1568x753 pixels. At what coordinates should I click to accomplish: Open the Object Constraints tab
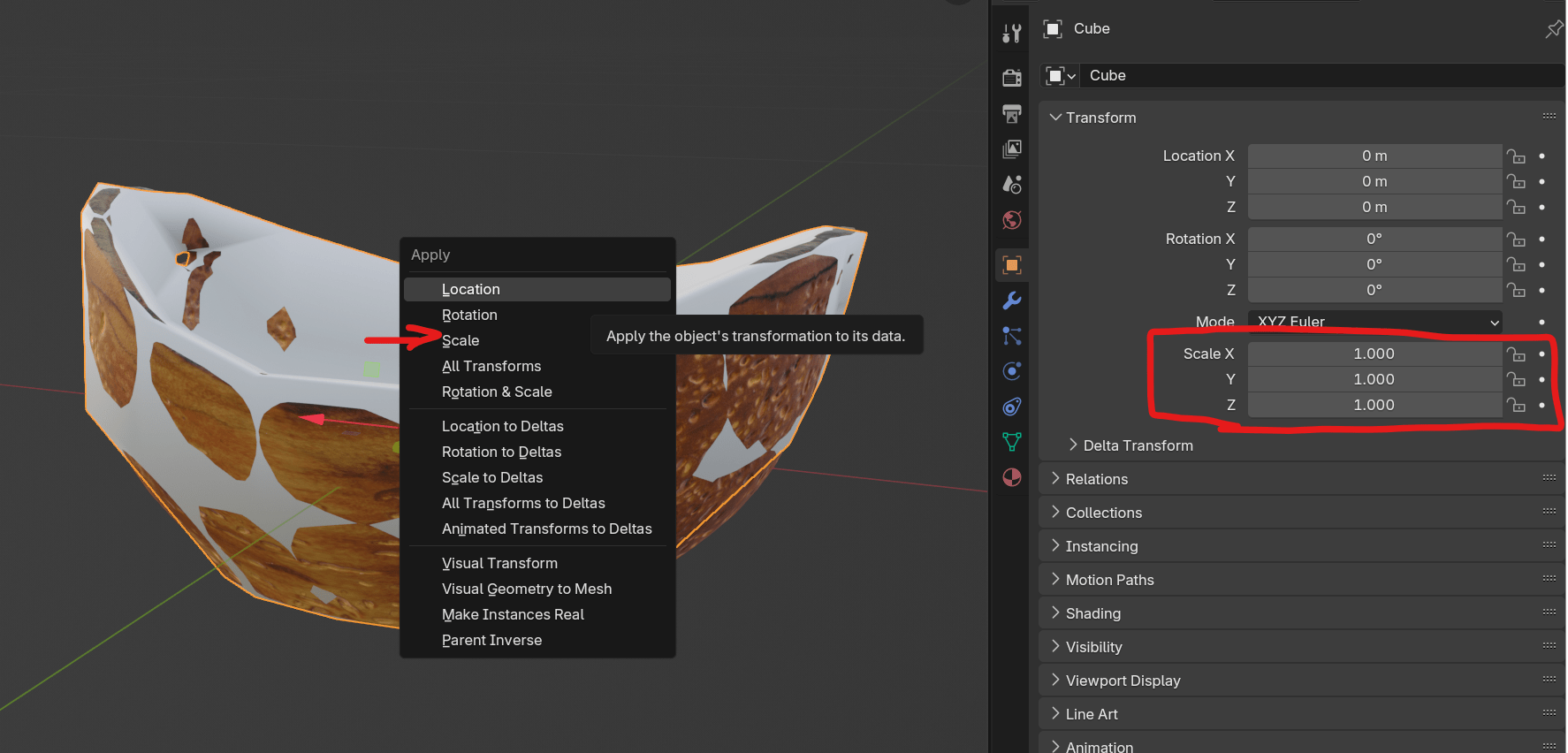(1012, 407)
